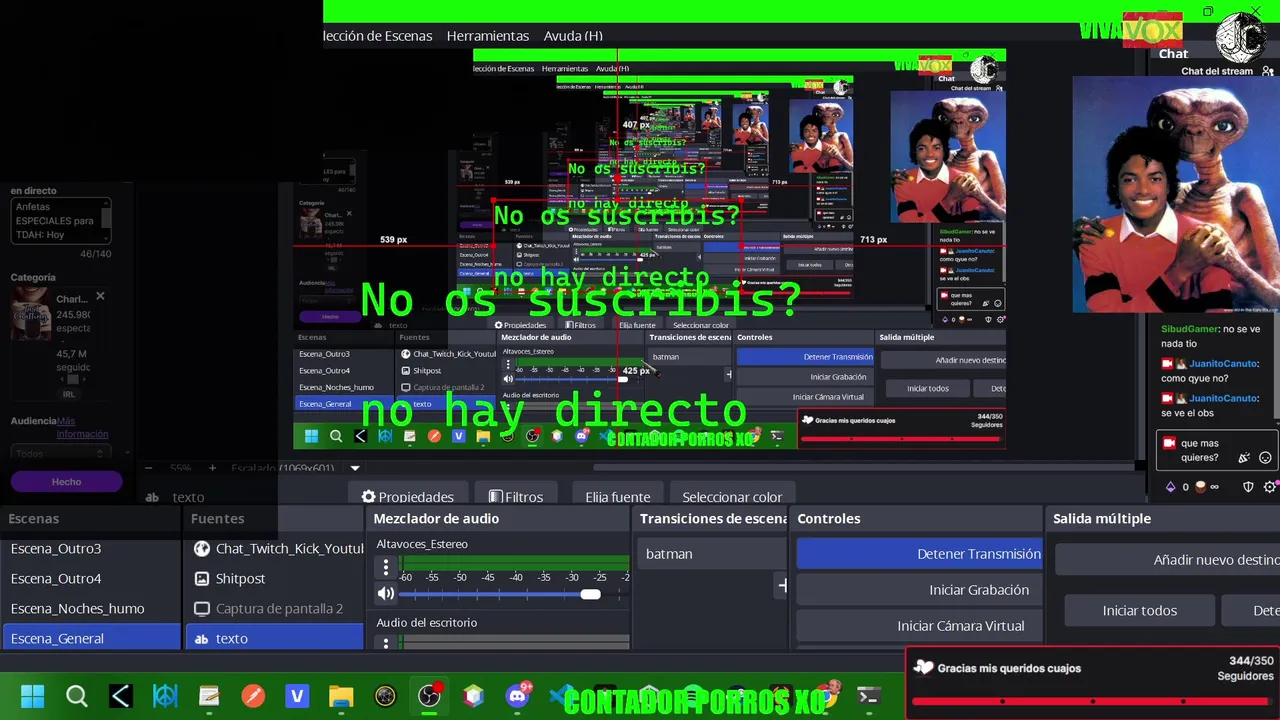Image resolution: width=1280 pixels, height=720 pixels.
Task: Select scene Escena_Outro3
Action: tap(91, 549)
